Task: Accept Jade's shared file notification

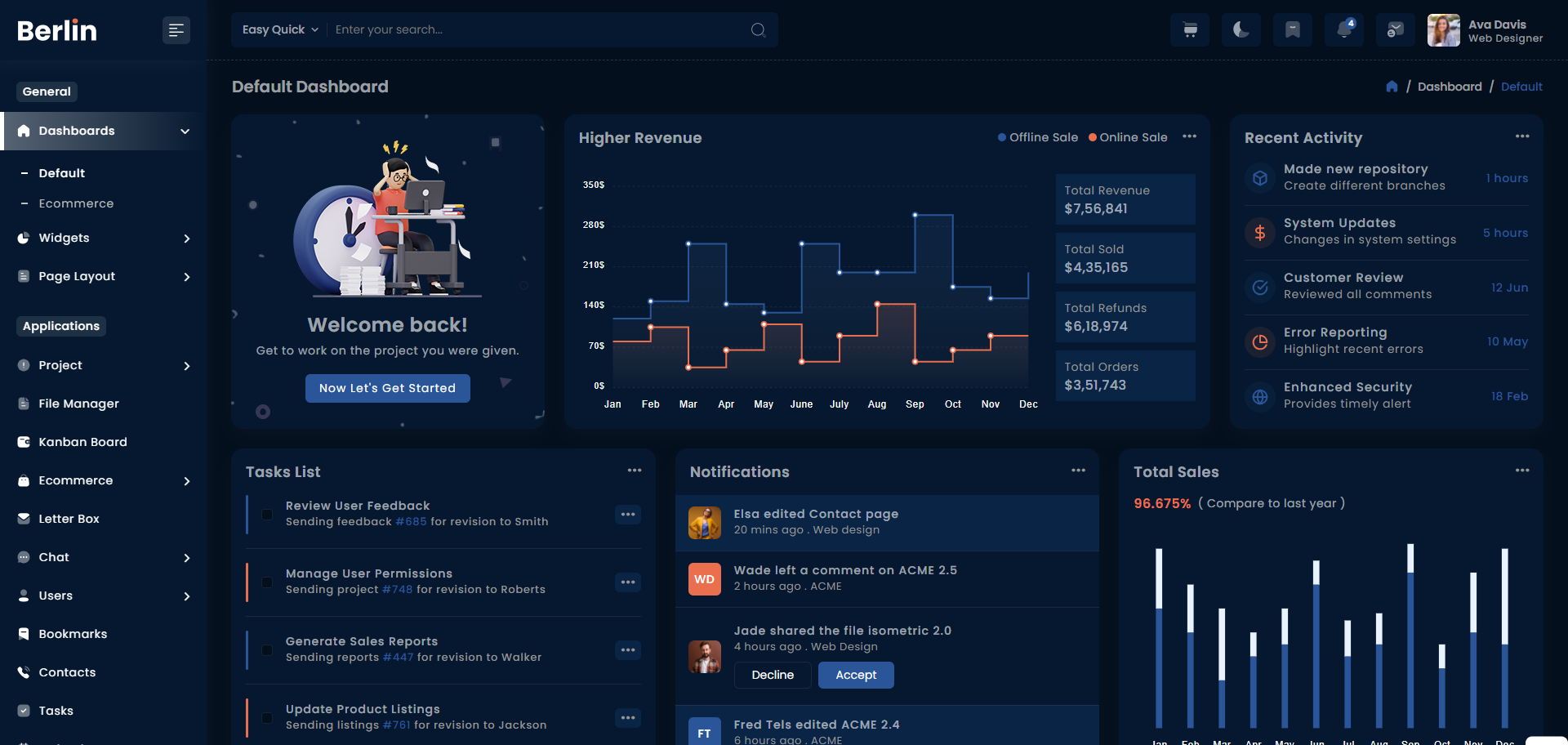Action: [x=855, y=675]
